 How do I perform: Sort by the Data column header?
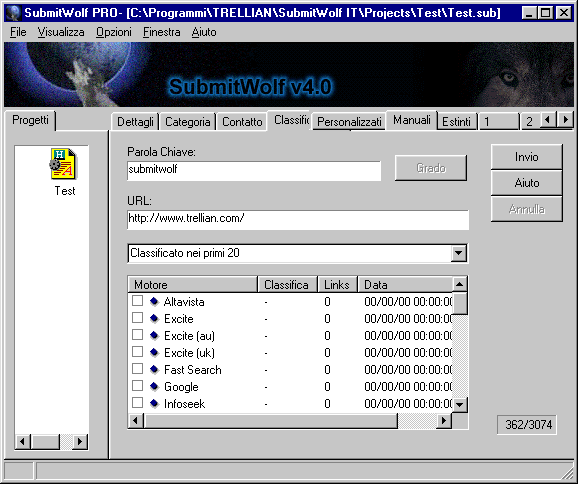405,285
